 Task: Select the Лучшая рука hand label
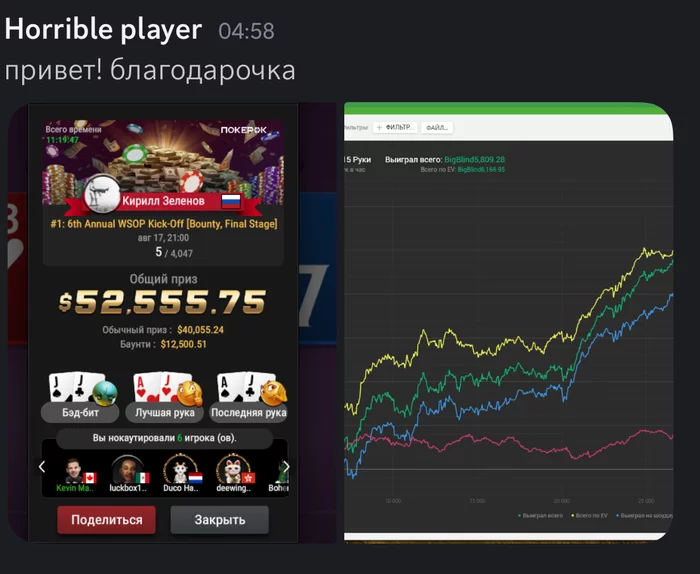click(165, 412)
